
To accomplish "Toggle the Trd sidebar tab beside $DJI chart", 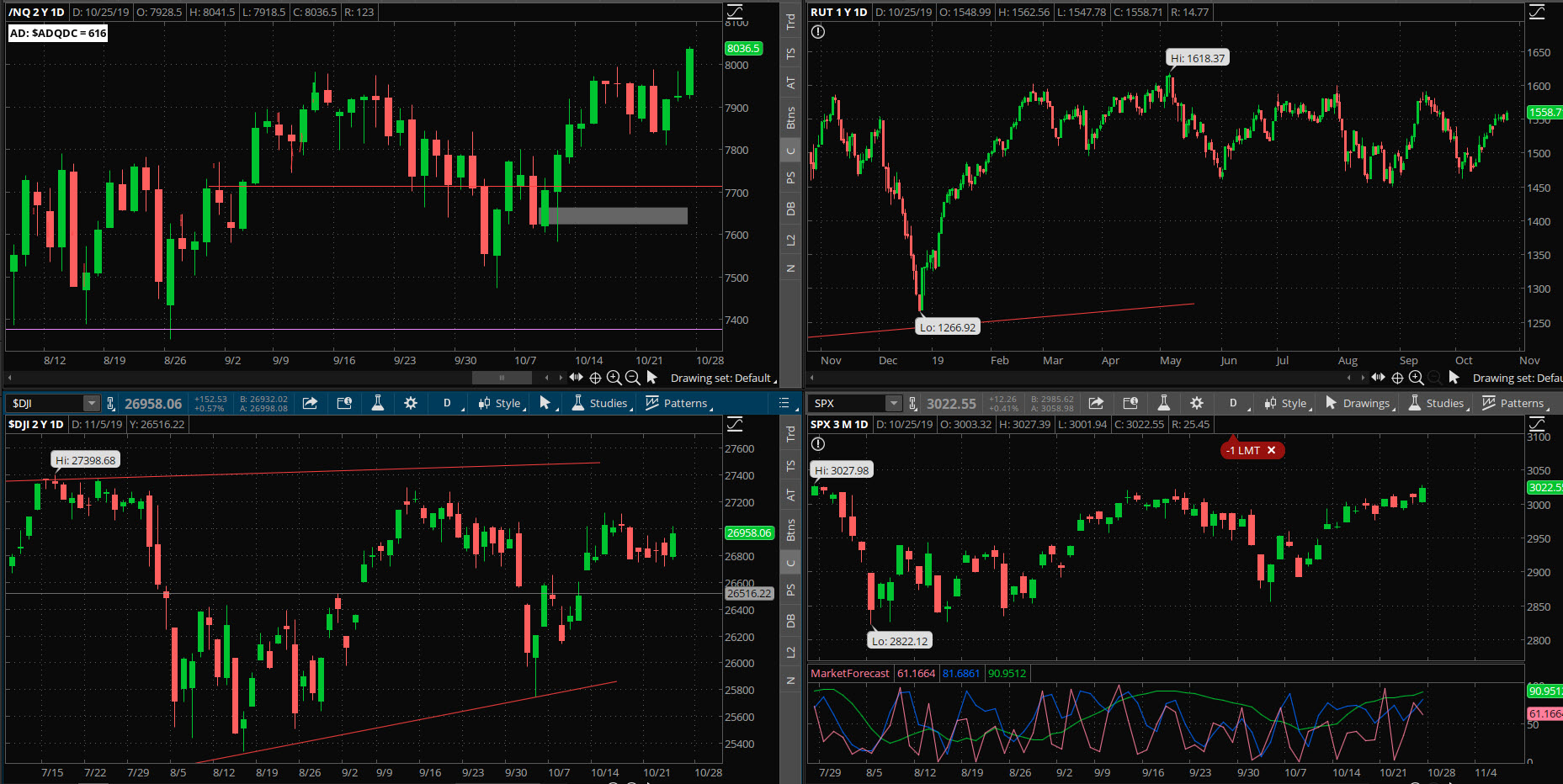I will click(x=790, y=434).
